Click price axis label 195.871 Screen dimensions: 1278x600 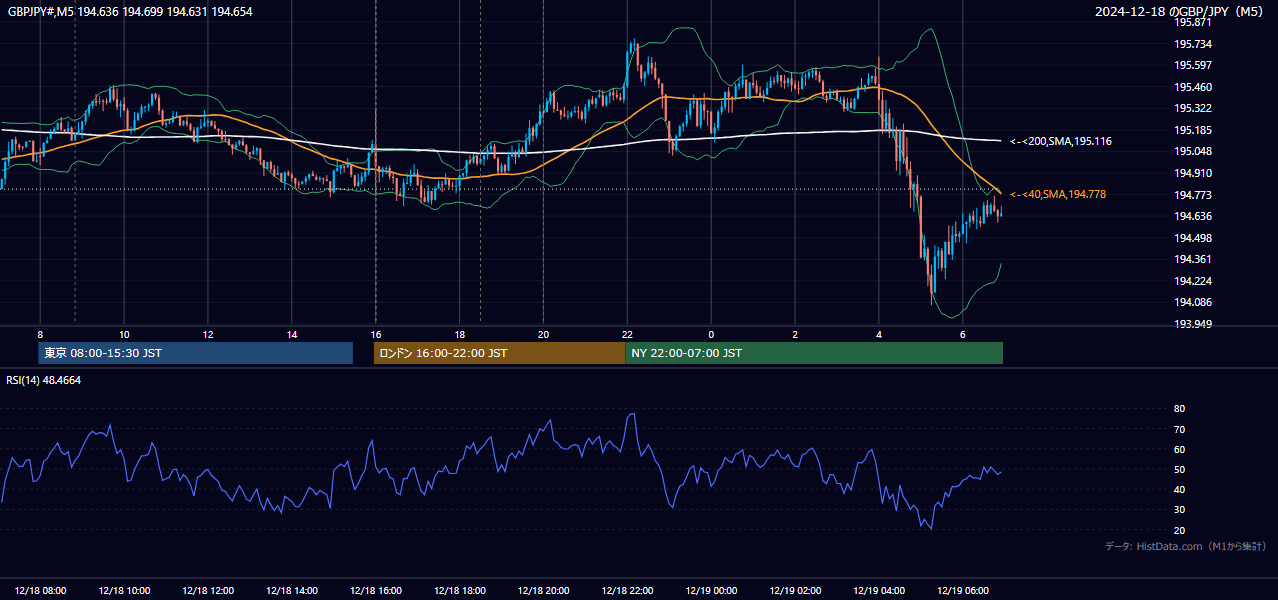[x=1193, y=22]
